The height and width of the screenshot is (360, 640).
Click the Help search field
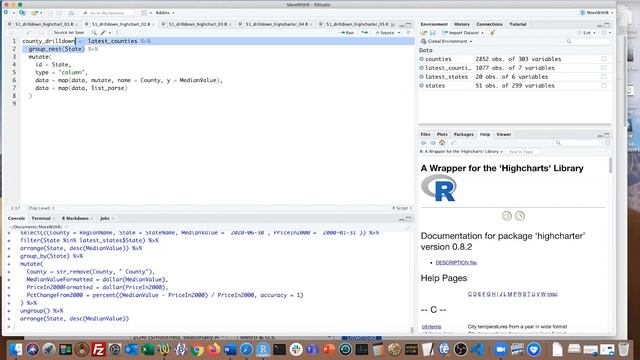(x=578, y=143)
